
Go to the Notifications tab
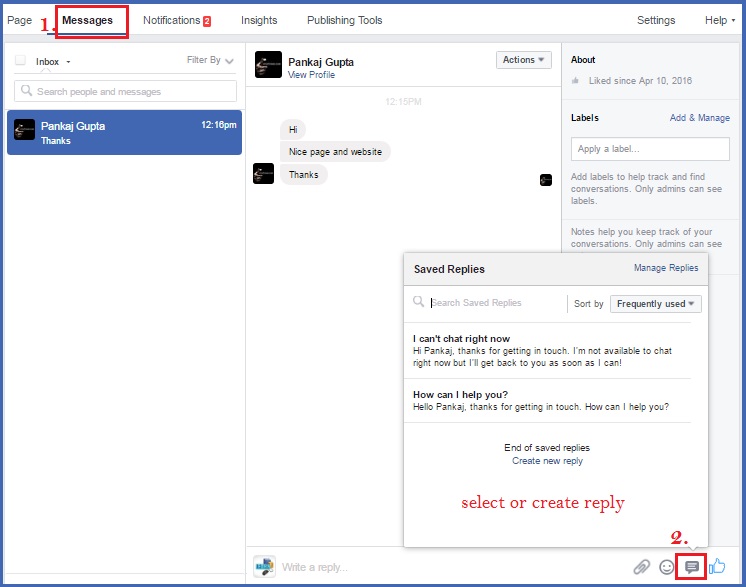(x=171, y=20)
